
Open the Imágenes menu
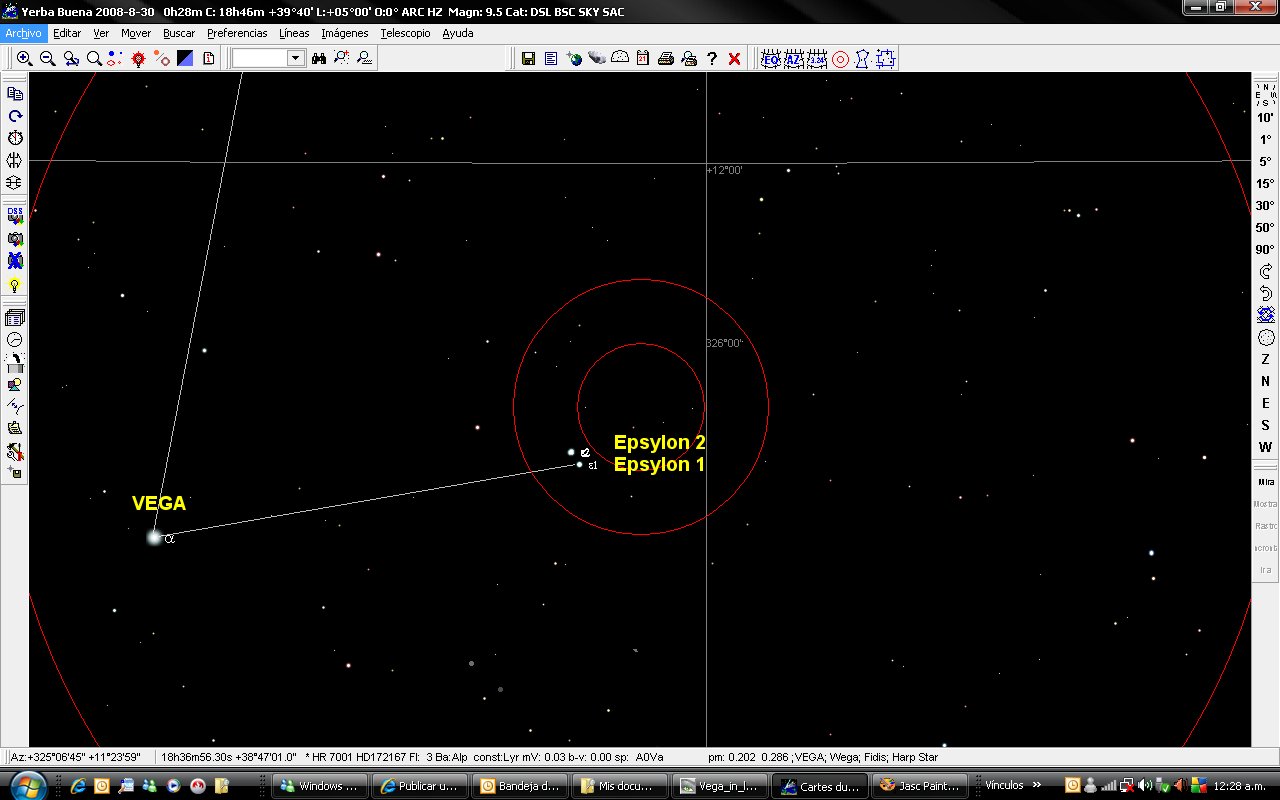[345, 33]
